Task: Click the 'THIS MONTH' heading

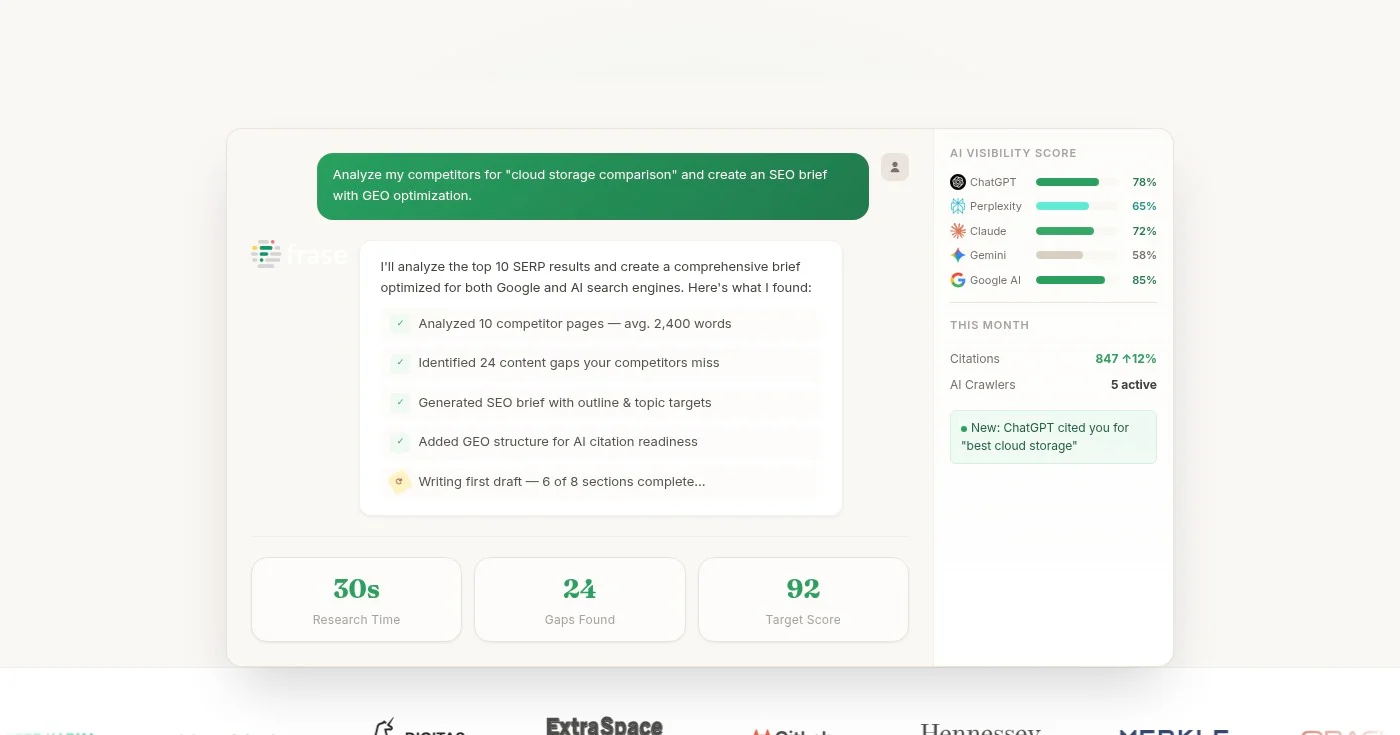Action: [989, 325]
